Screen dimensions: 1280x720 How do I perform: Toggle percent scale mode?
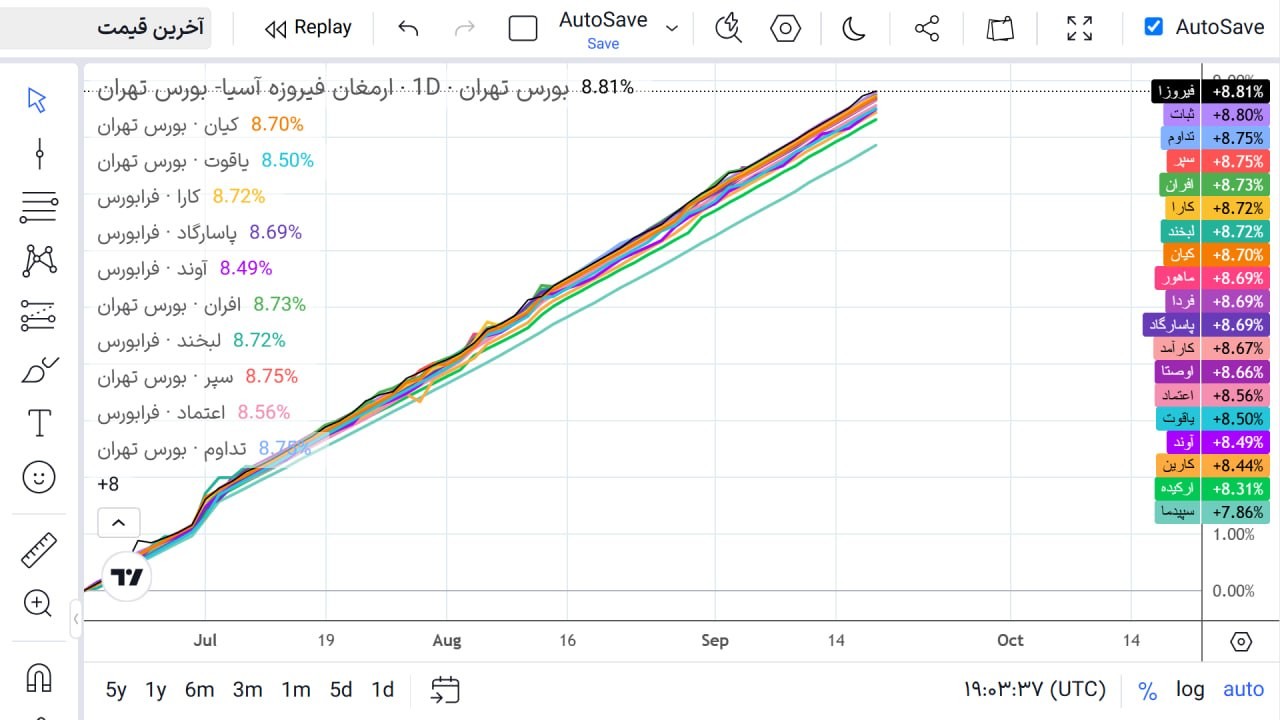(1147, 690)
